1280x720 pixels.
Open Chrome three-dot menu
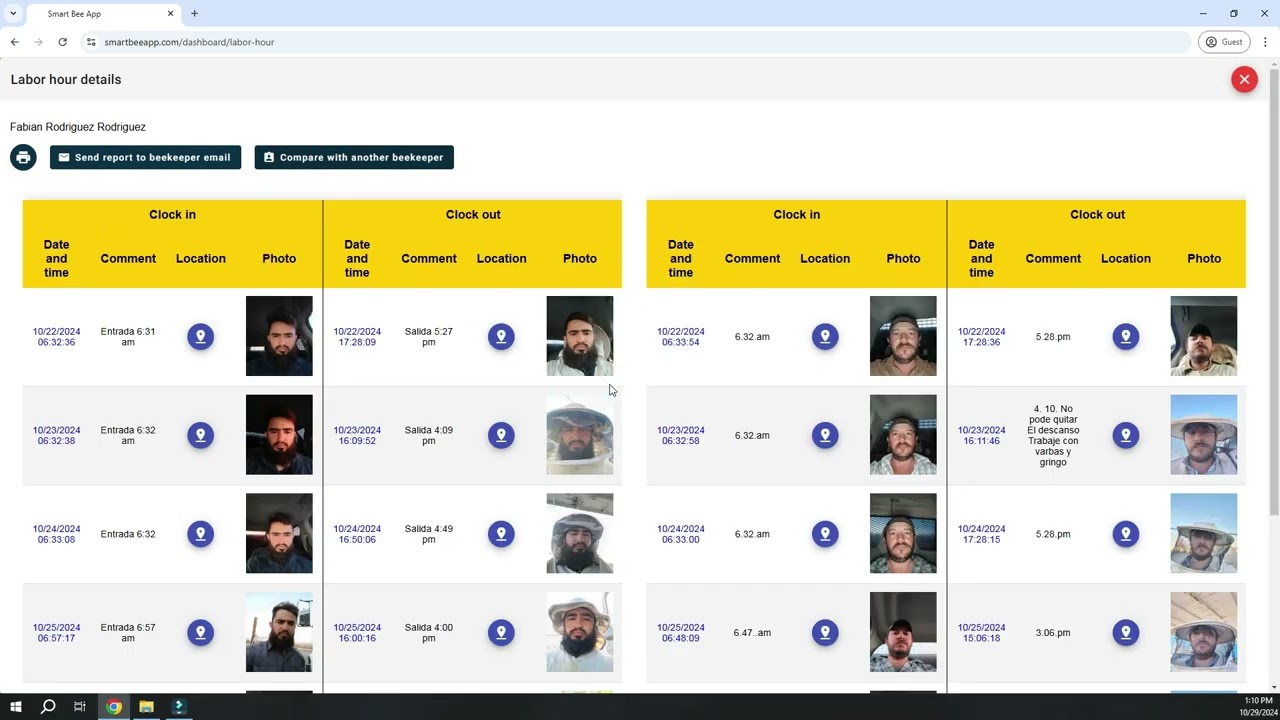[x=1265, y=42]
